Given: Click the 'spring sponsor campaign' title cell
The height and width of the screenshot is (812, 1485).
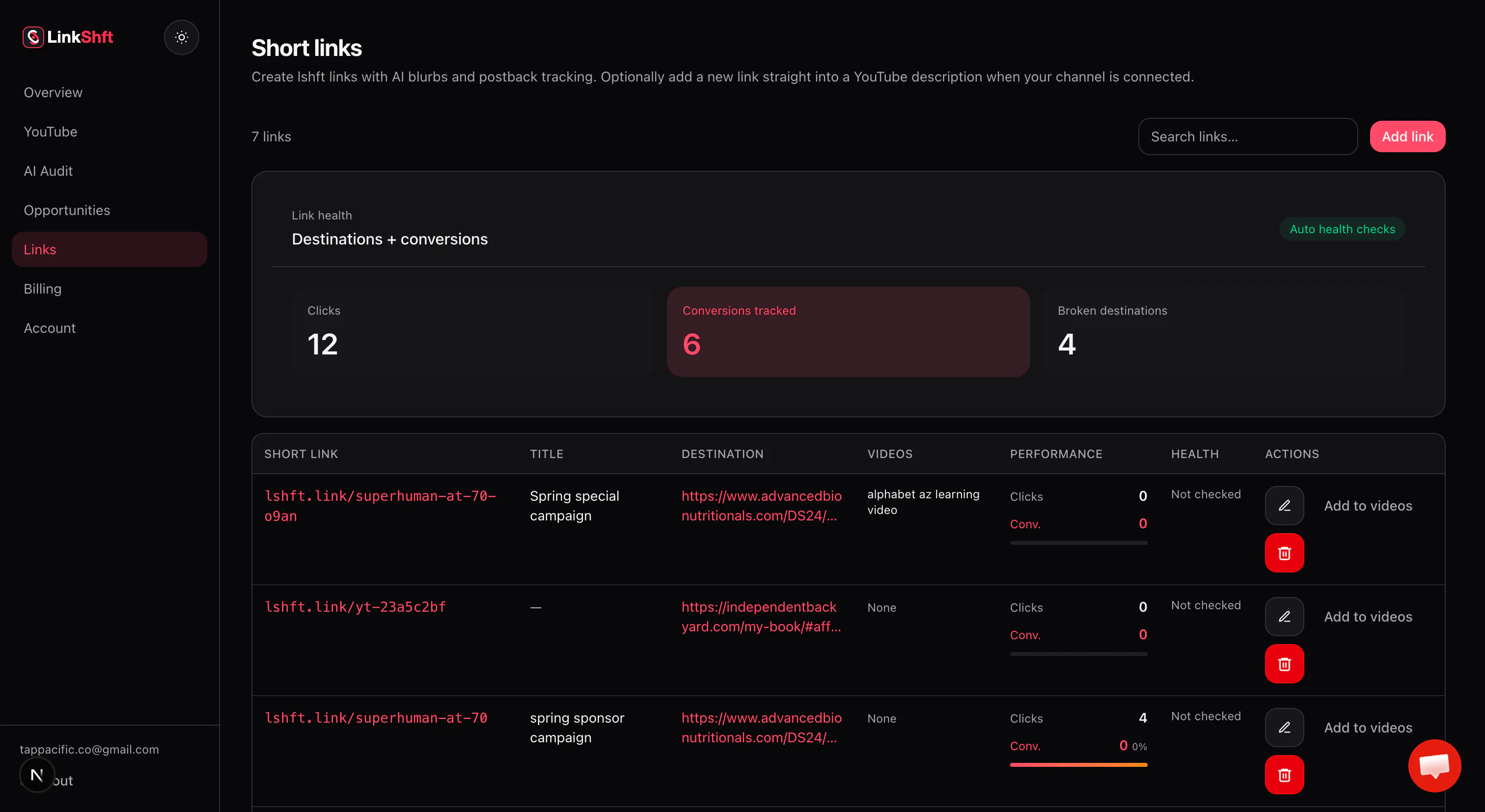Looking at the screenshot, I should pos(577,727).
